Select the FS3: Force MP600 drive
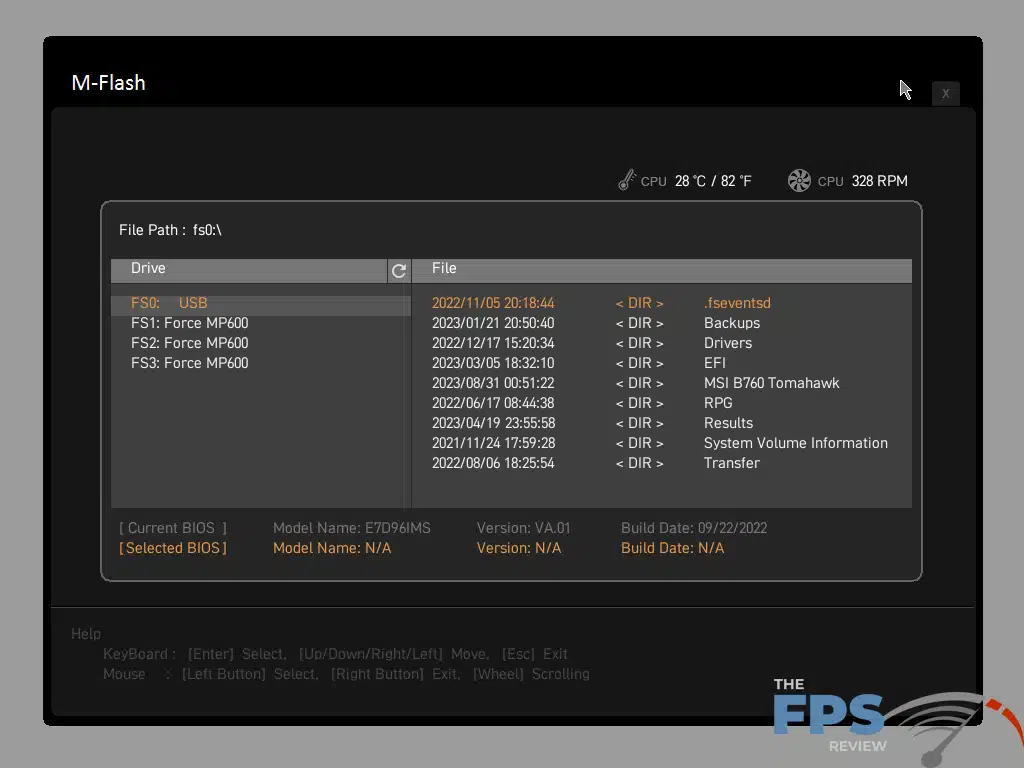Image resolution: width=1024 pixels, height=768 pixels. (189, 363)
